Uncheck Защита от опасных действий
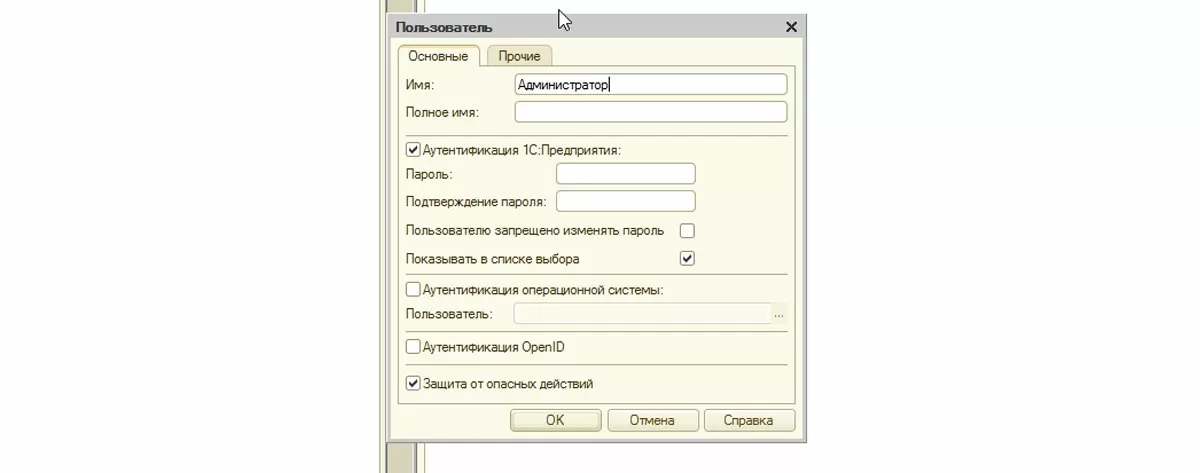1200x473 pixels. pyautogui.click(x=413, y=383)
